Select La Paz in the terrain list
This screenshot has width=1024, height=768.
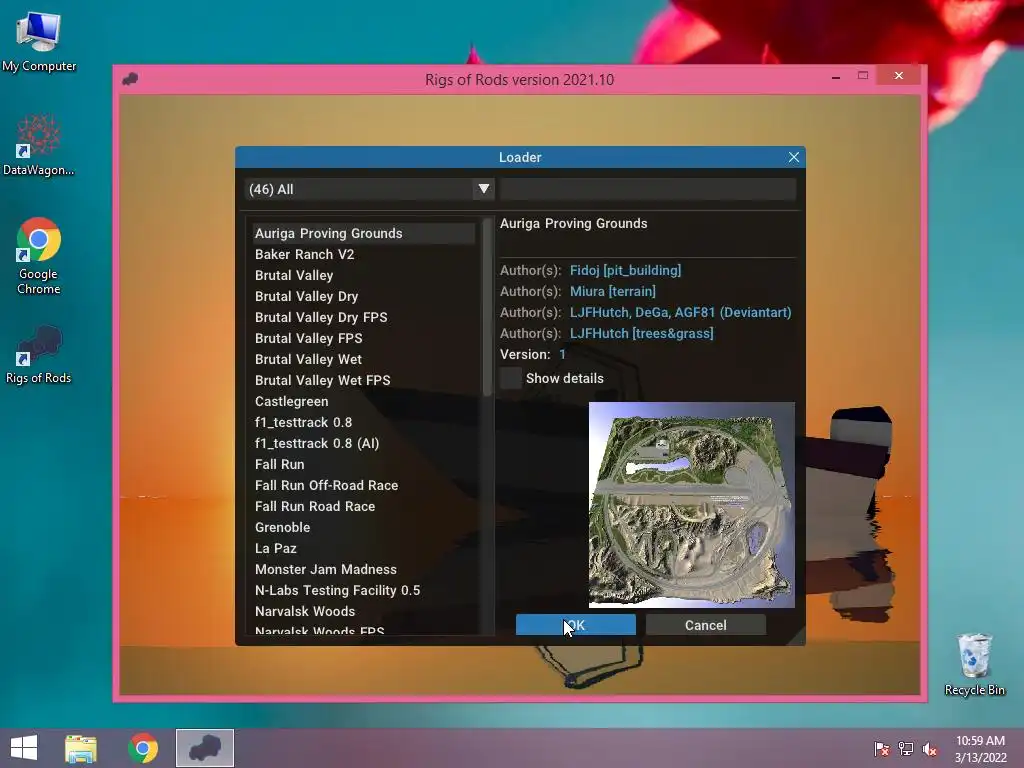(x=364, y=548)
